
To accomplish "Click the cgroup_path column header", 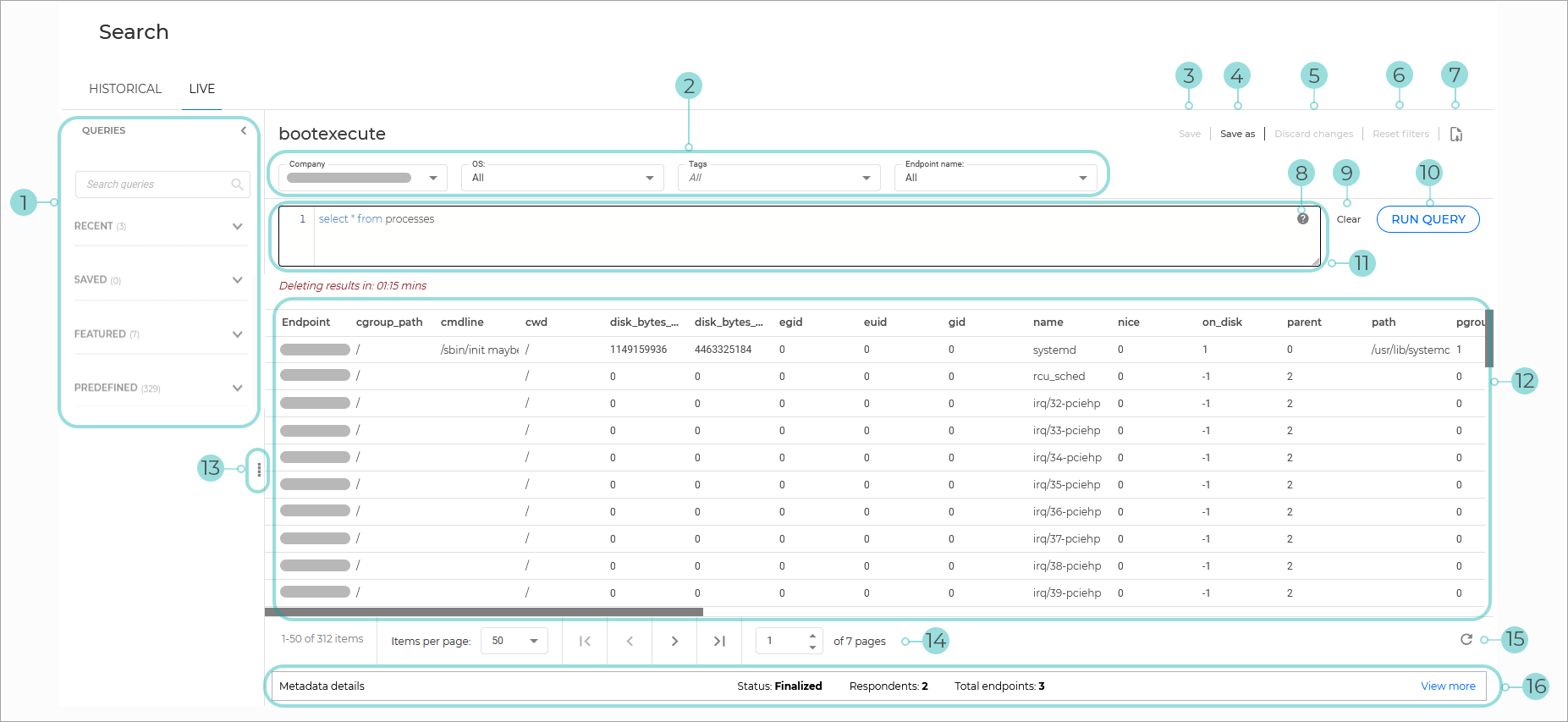I will 389,322.
